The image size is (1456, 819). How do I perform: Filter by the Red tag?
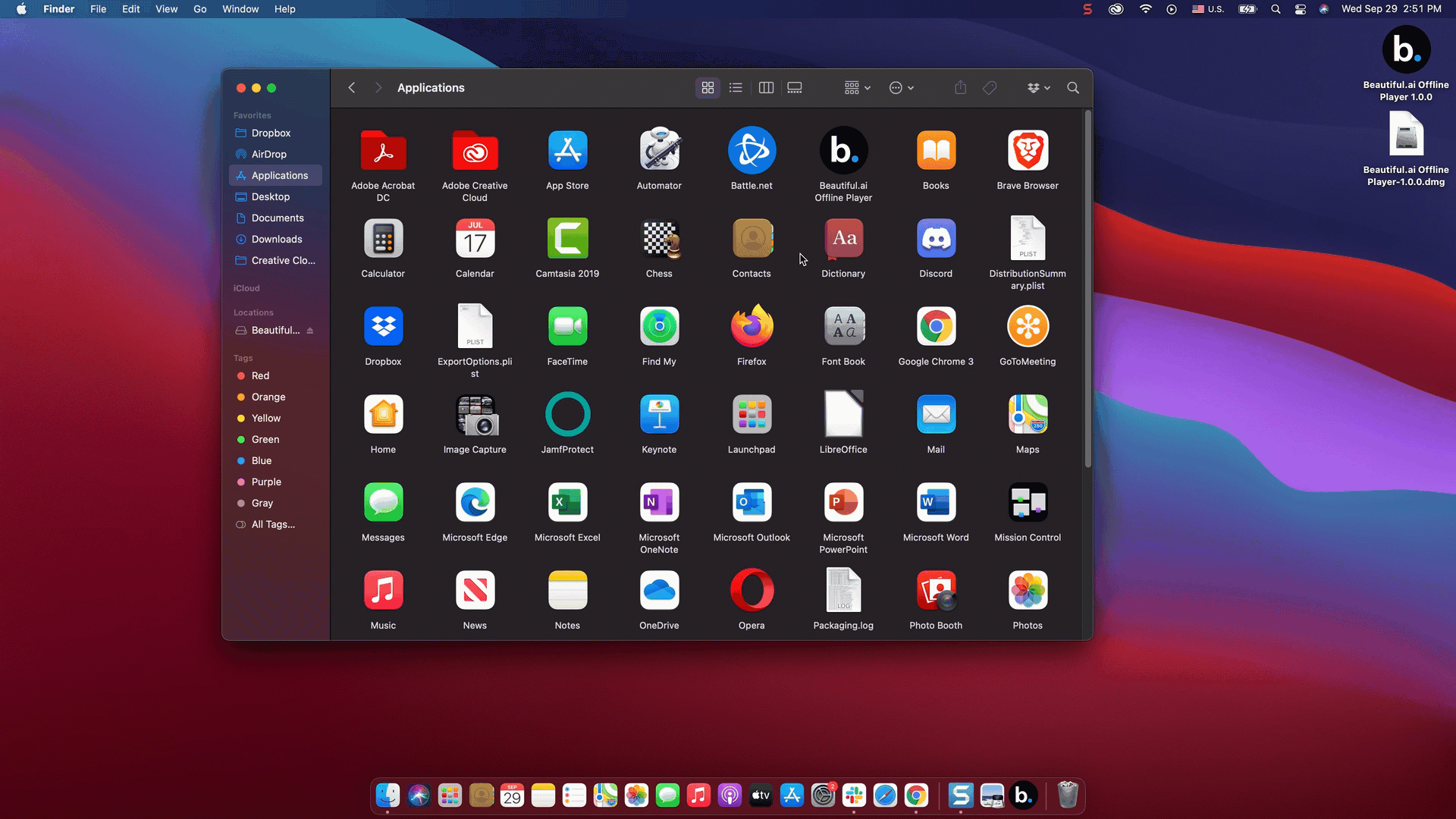[275, 376]
